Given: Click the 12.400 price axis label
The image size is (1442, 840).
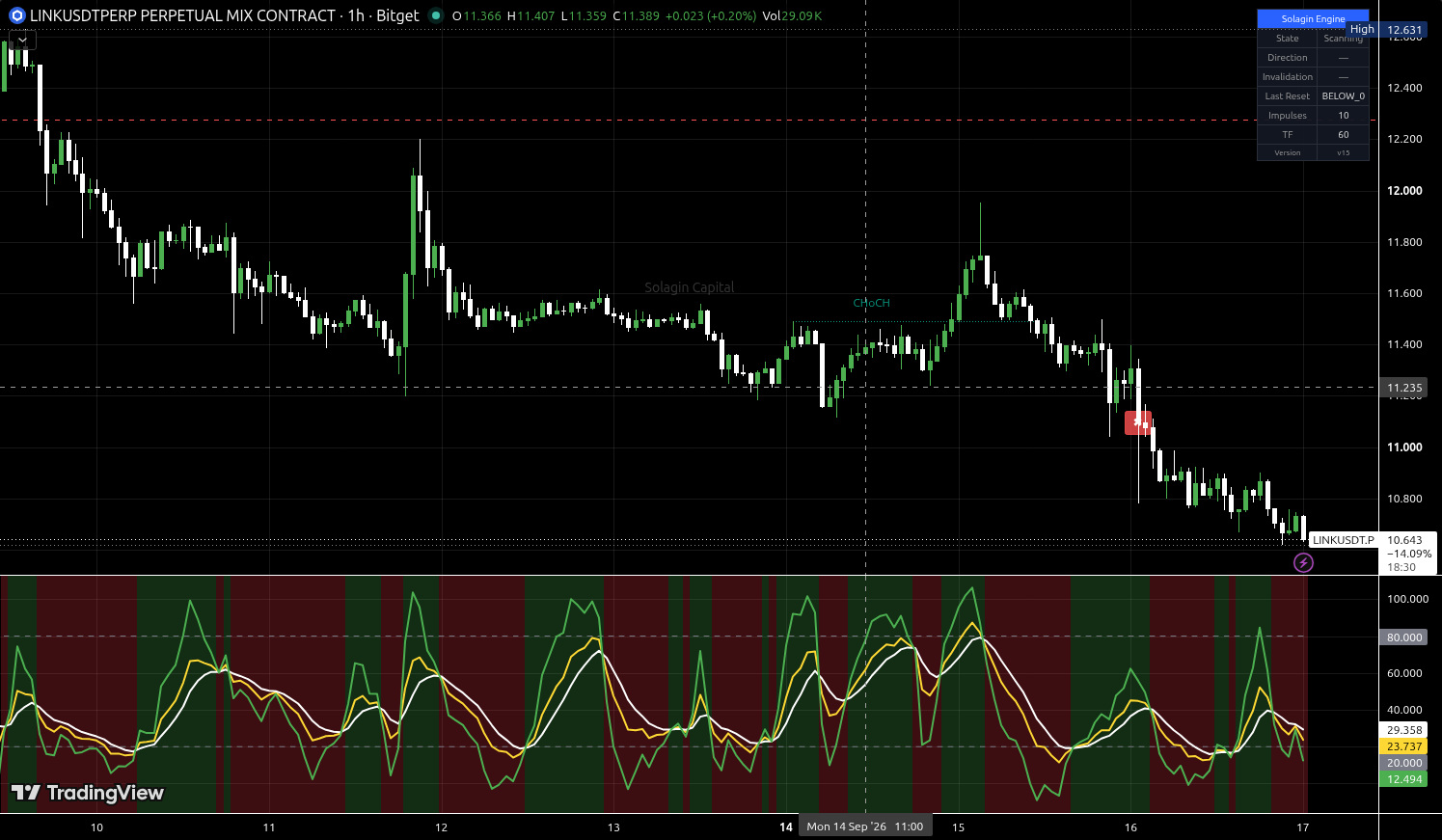Looking at the screenshot, I should (1404, 88).
